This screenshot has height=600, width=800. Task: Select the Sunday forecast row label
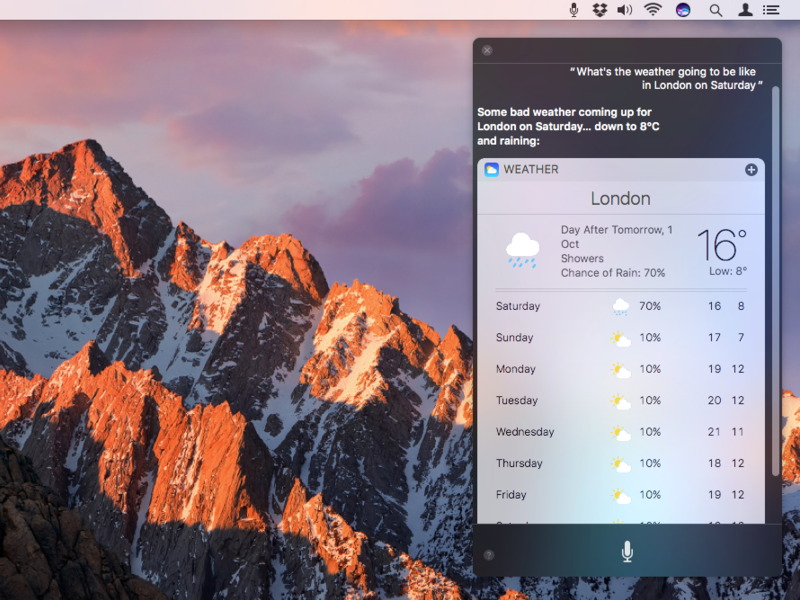(x=514, y=338)
